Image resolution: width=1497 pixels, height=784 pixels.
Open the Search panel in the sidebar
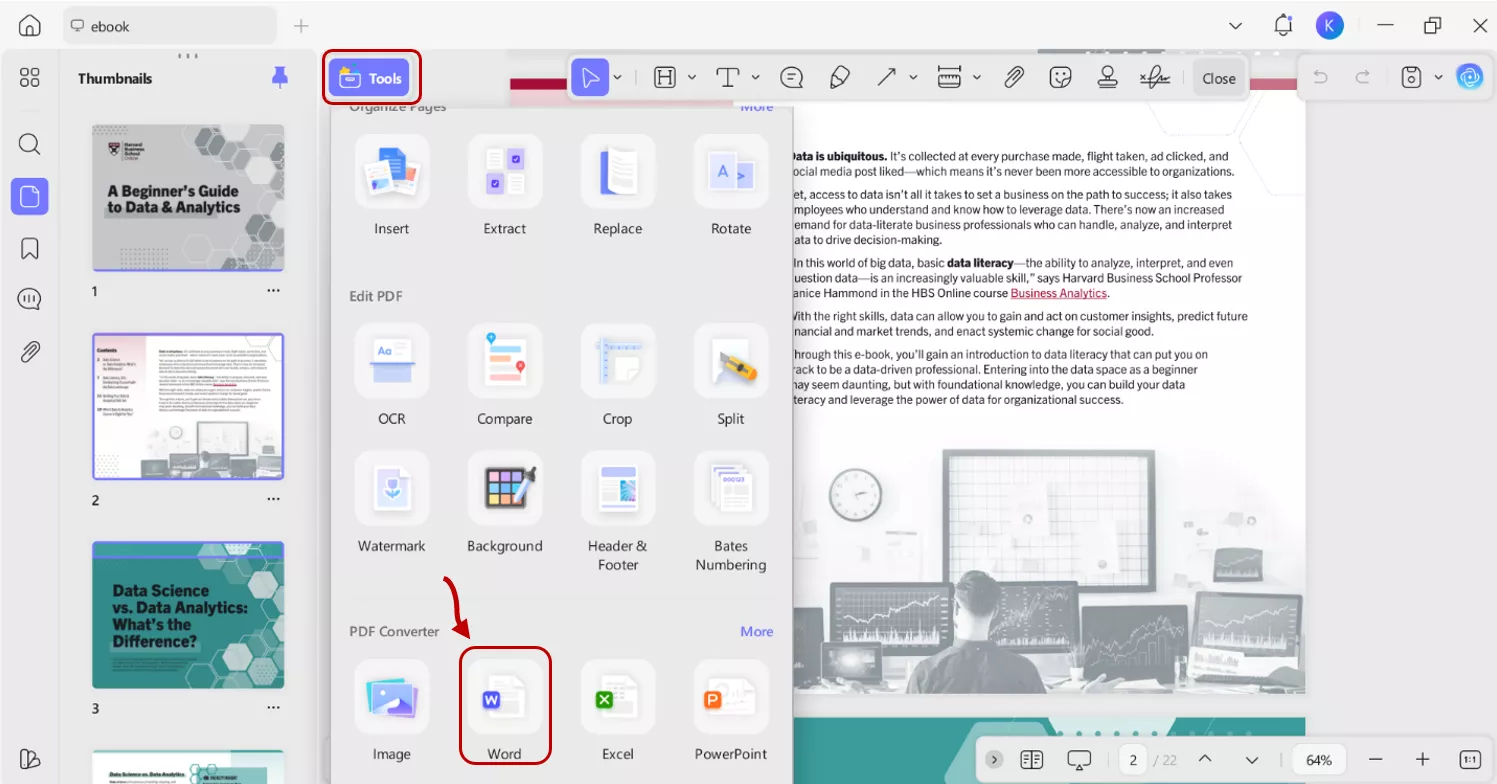pyautogui.click(x=29, y=144)
